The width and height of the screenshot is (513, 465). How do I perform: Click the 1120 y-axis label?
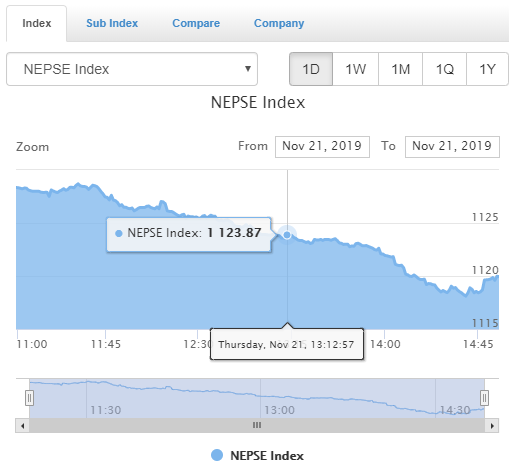485,270
